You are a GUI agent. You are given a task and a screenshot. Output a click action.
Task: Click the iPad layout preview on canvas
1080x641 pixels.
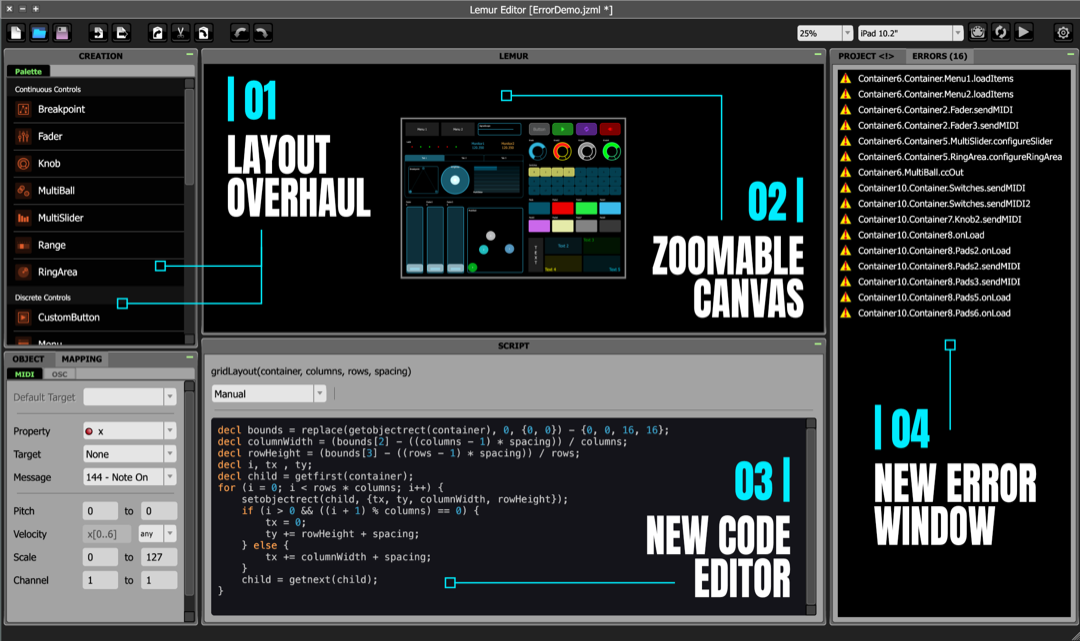513,198
